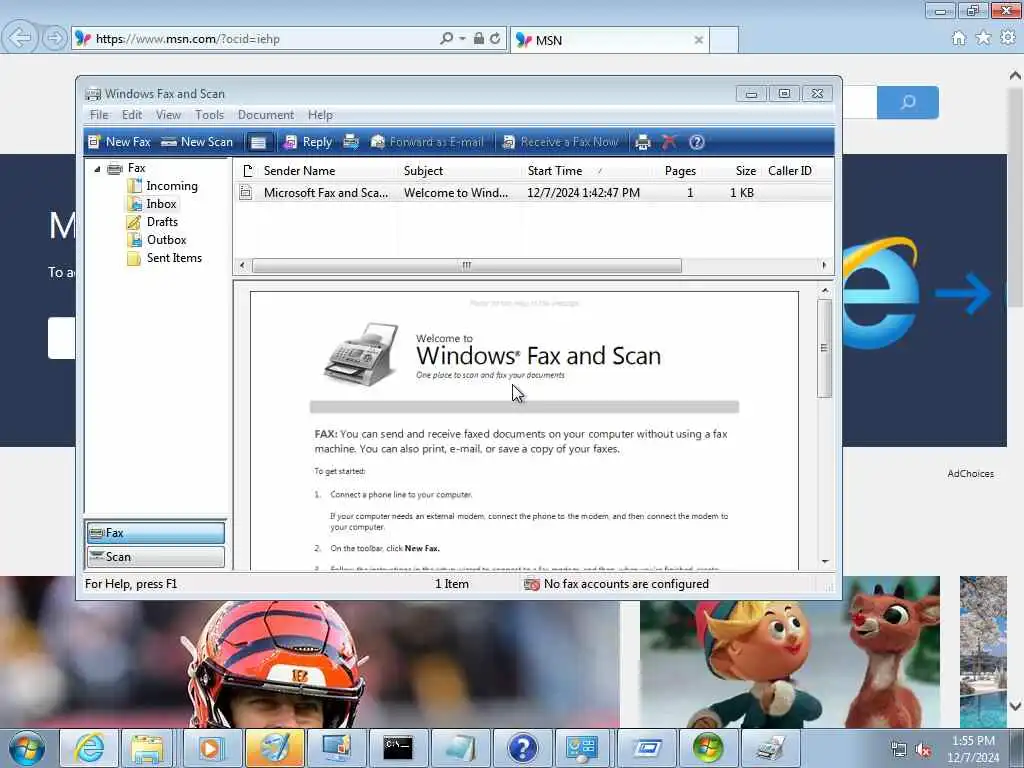Select the MSN browser tab
The width and height of the screenshot is (1024, 768).
[x=609, y=40]
